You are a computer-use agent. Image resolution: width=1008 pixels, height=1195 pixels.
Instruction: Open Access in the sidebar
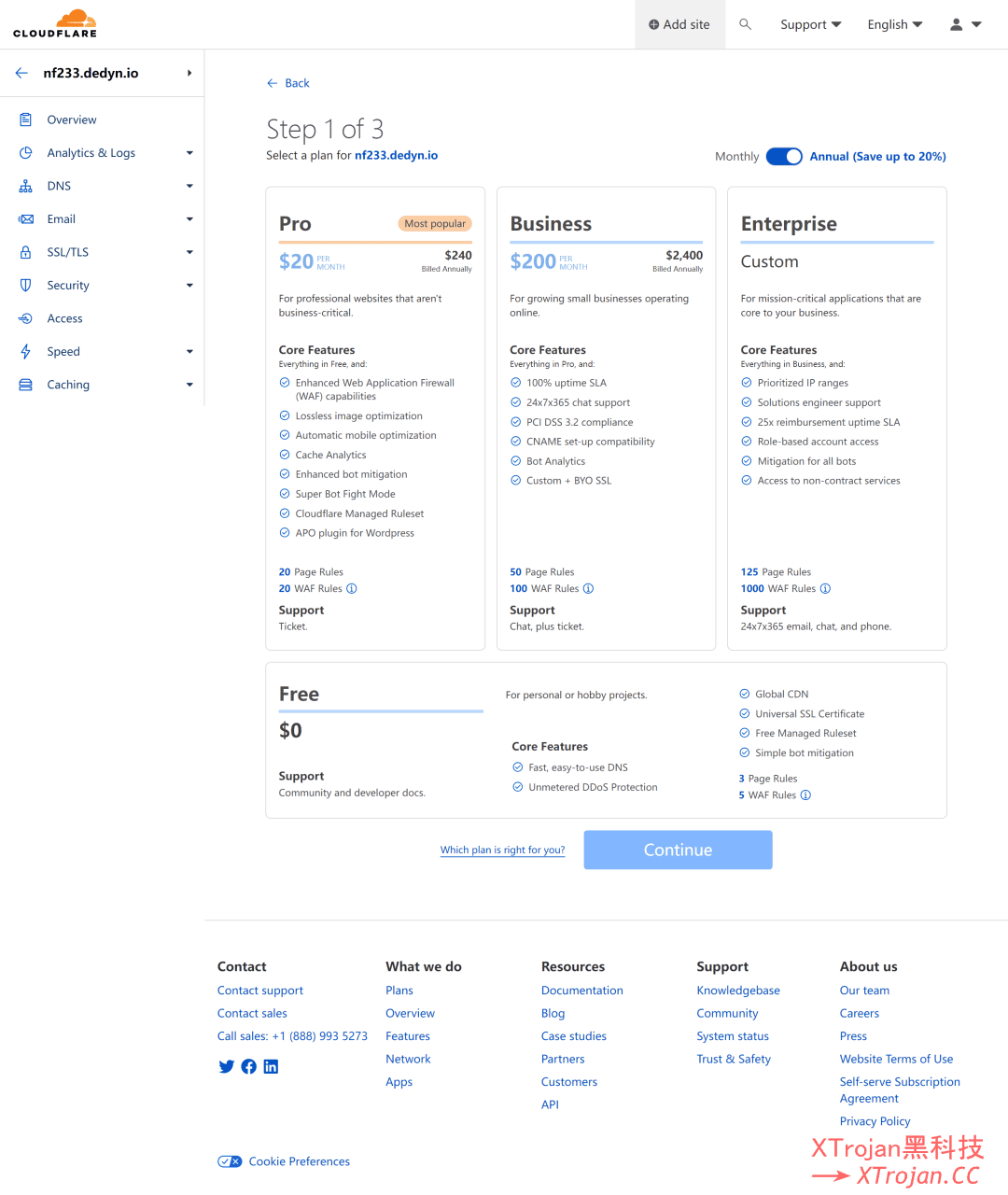pos(64,318)
